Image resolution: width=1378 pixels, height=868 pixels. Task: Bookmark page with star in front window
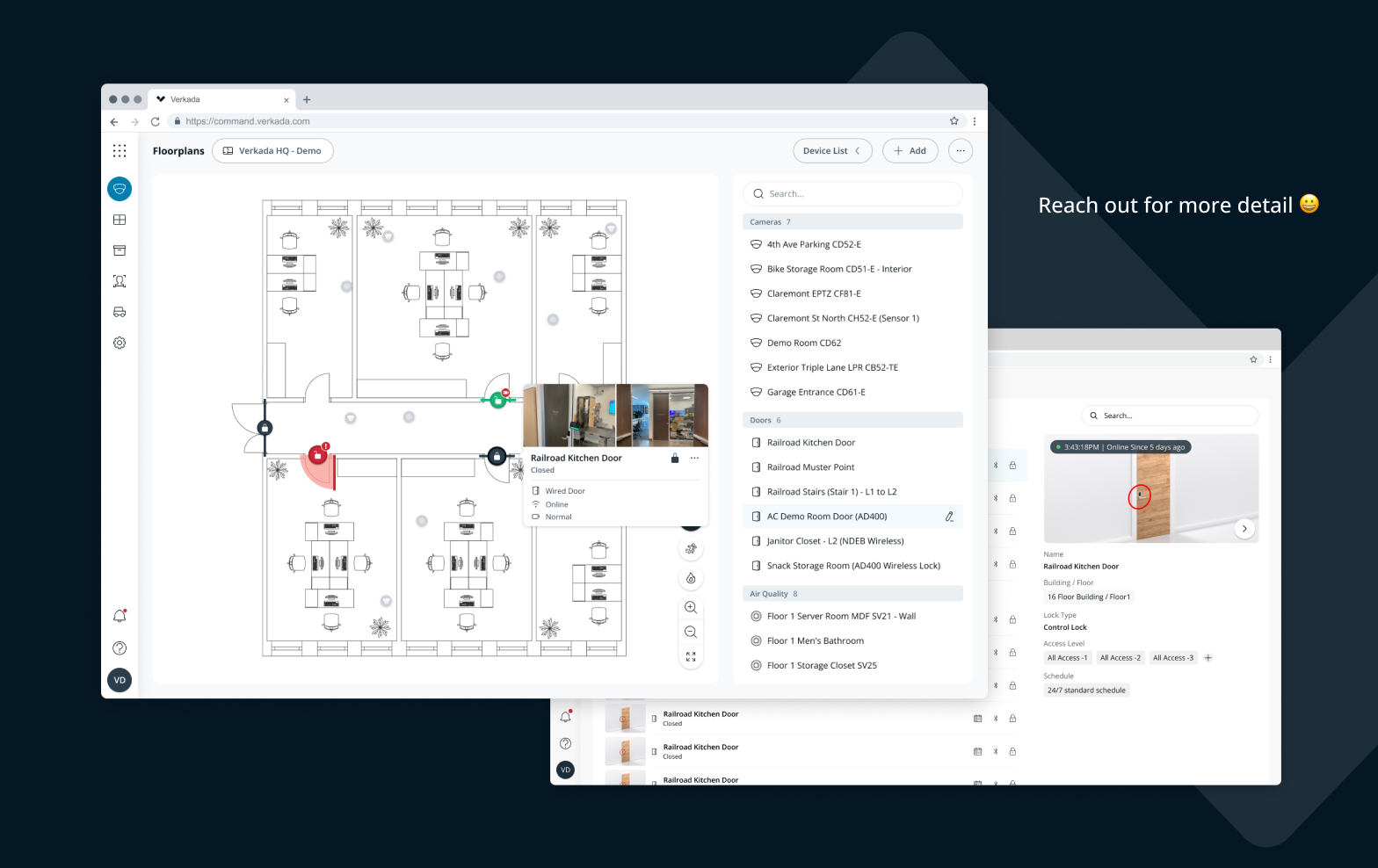(x=954, y=121)
